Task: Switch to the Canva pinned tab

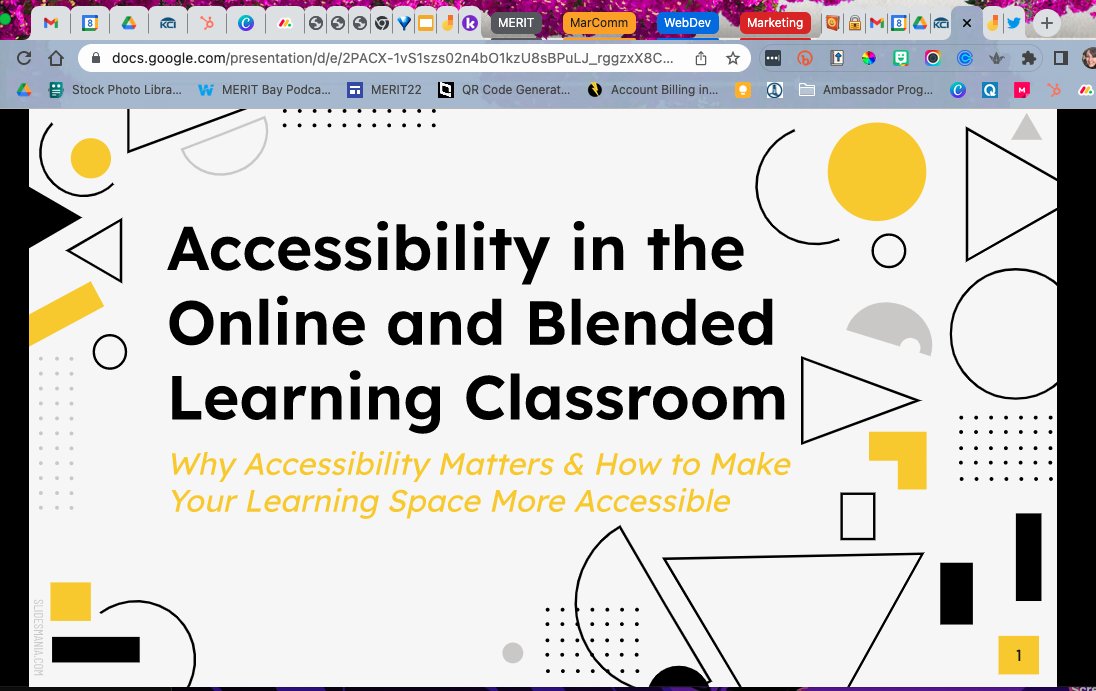Action: [245, 23]
